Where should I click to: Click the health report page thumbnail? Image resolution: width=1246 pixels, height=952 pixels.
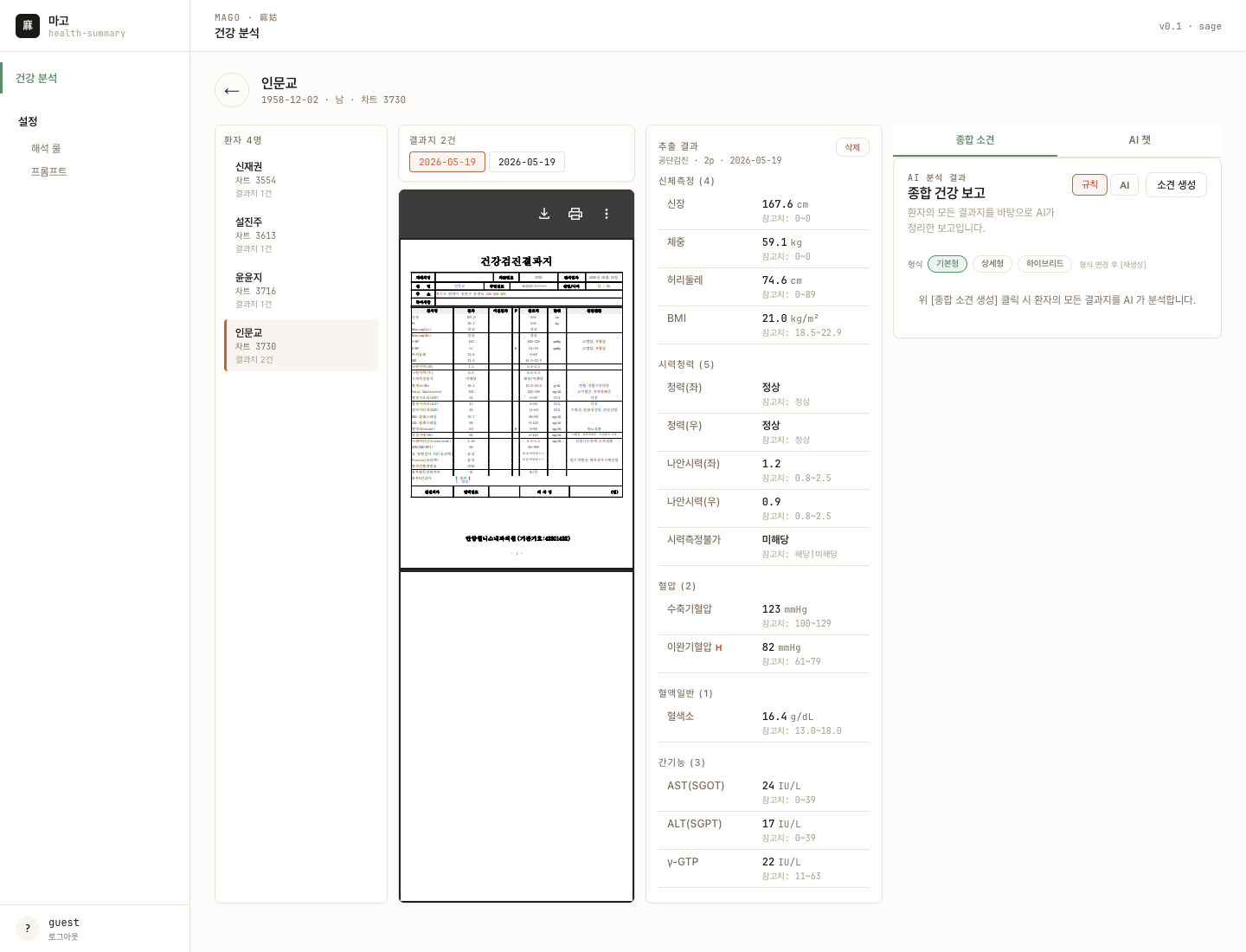coord(517,404)
